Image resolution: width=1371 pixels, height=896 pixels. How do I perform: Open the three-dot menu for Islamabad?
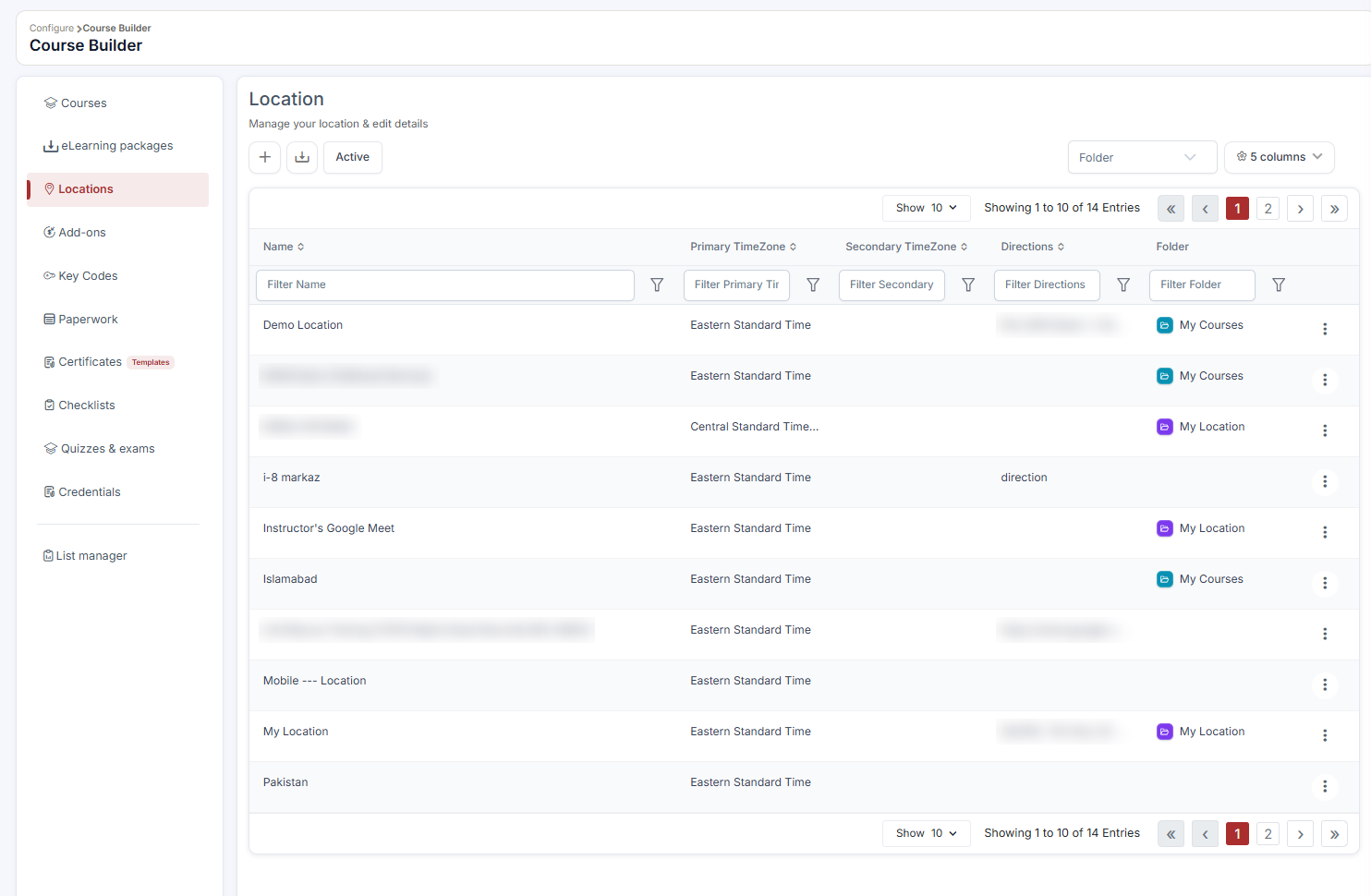point(1325,583)
